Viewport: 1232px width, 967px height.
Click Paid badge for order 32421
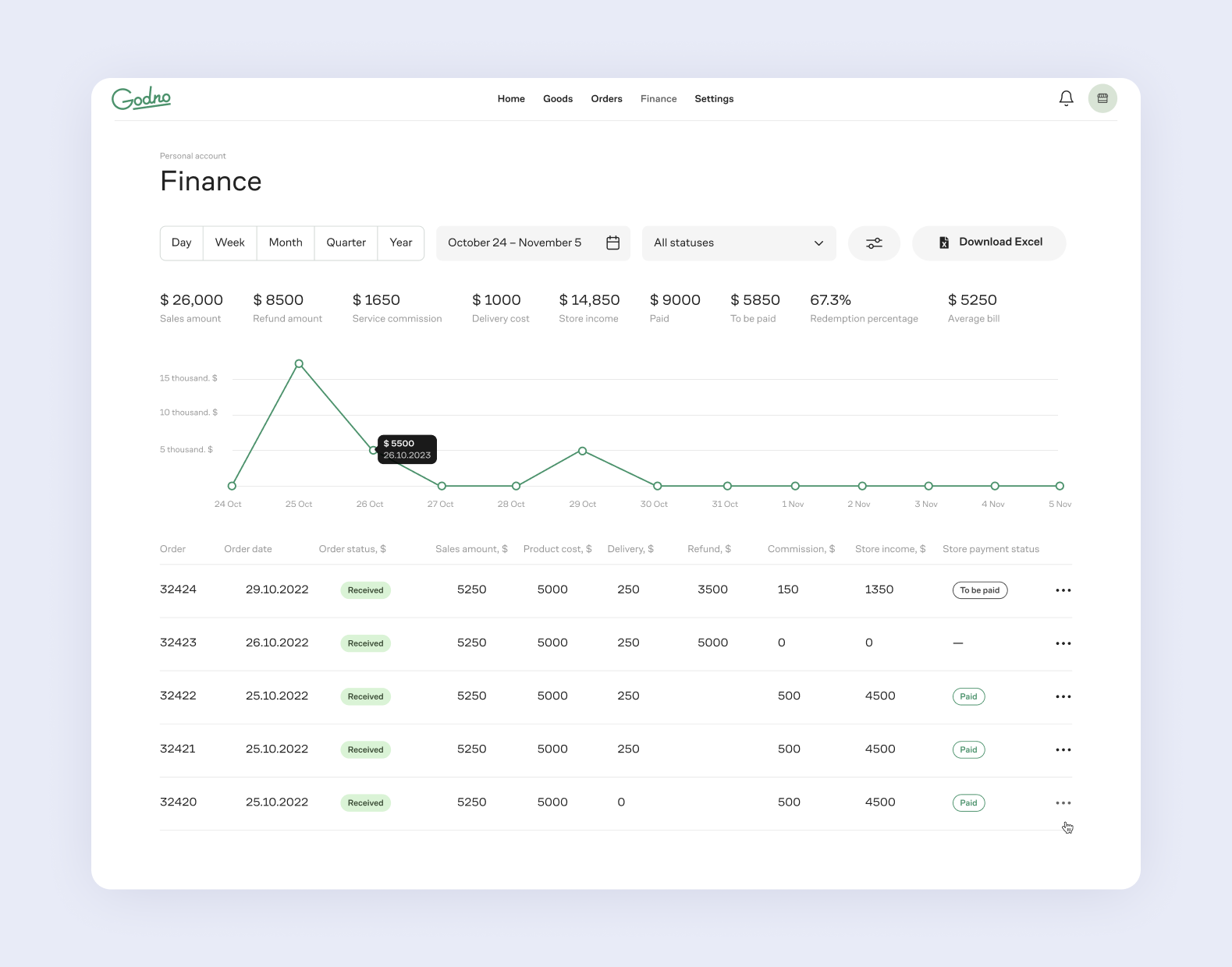pos(968,749)
